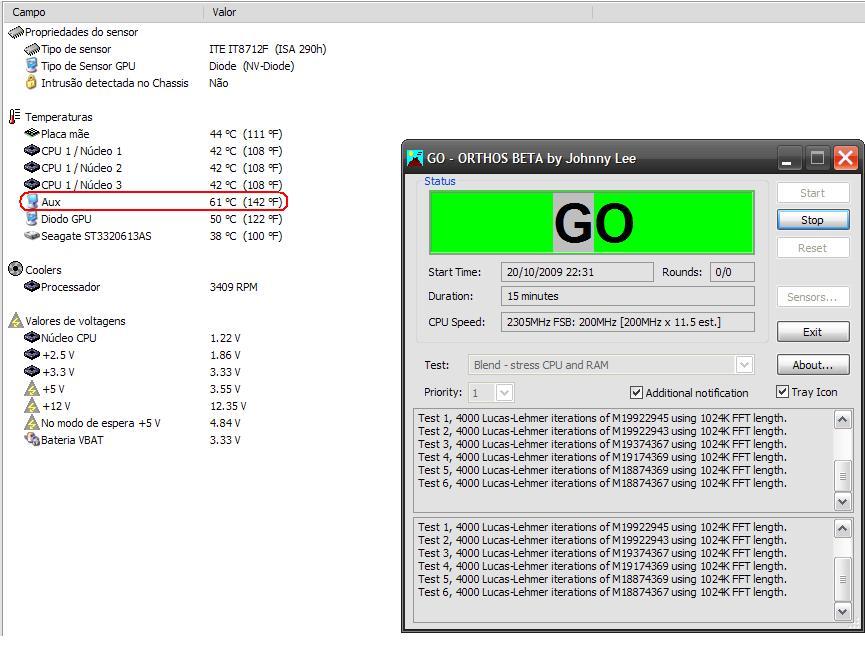This screenshot has height=659, width=865.
Task: Select the 3409 RPM cooler value
Action: [233, 287]
